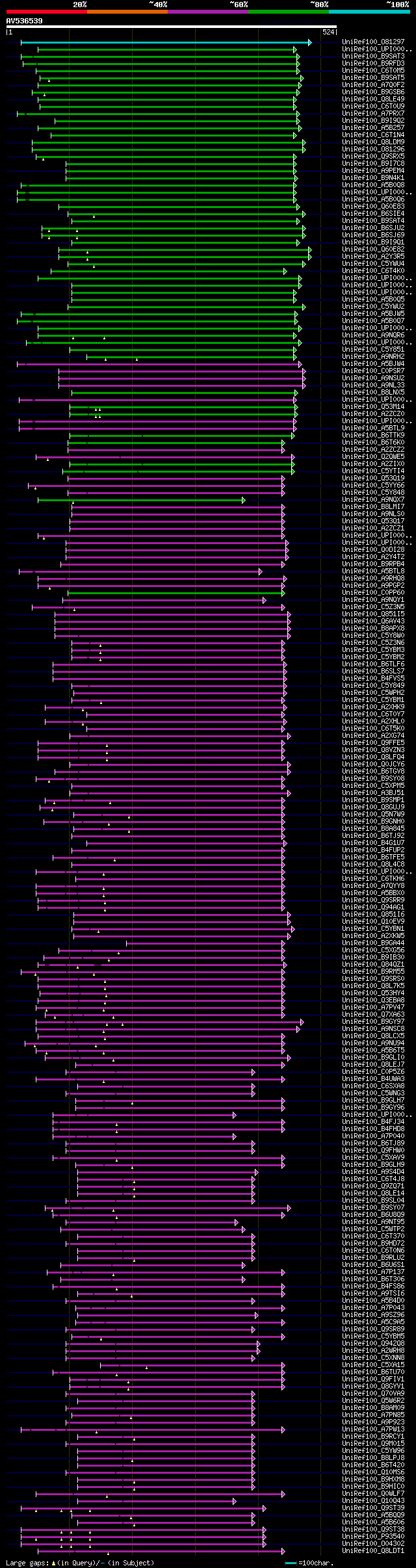Click label UniRef100_A9NSU2

click(373, 378)
